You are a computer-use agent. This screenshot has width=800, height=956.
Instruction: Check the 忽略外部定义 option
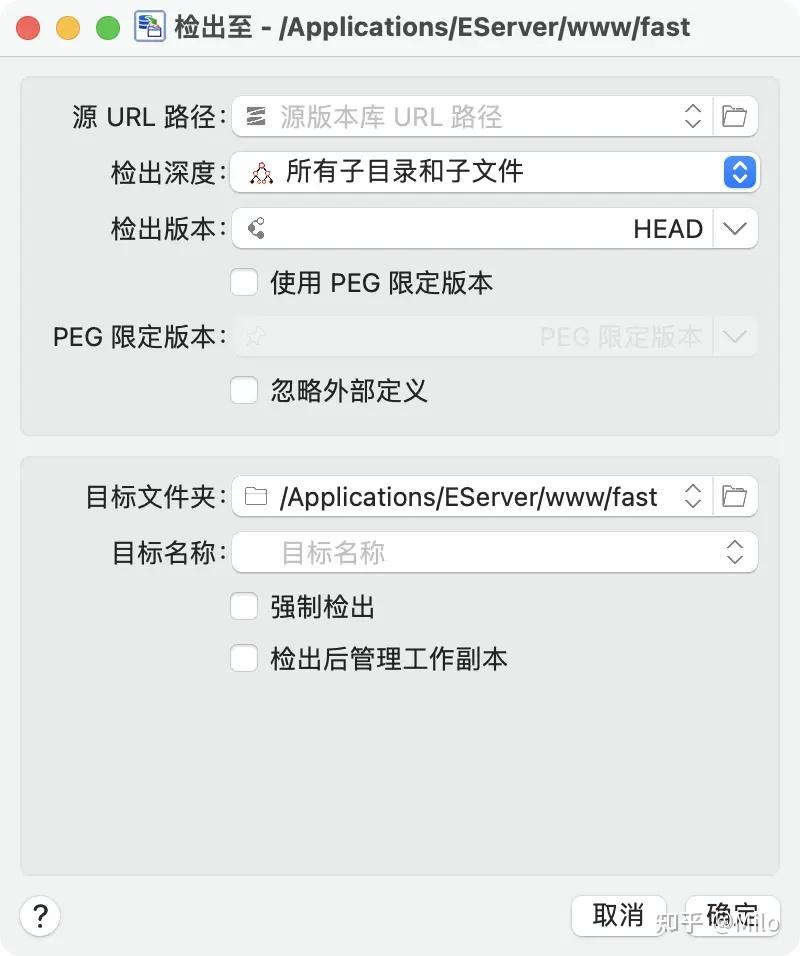243,391
